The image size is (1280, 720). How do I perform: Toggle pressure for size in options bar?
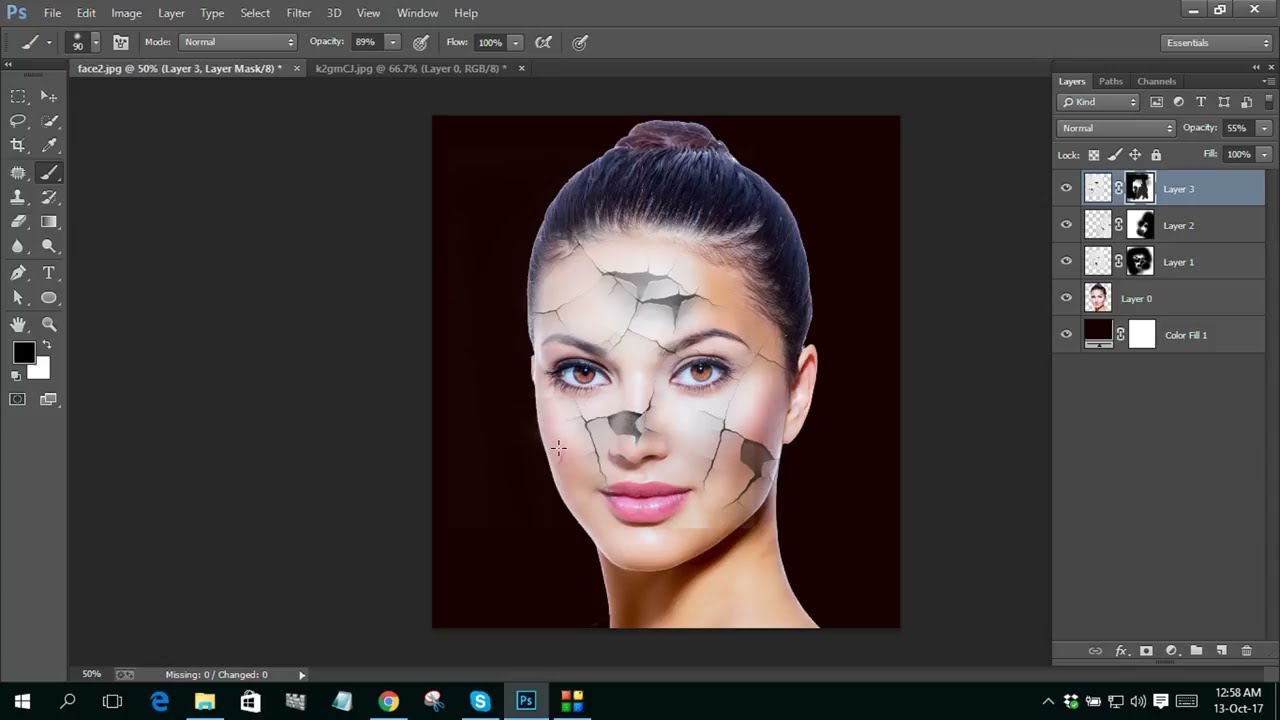tap(579, 43)
